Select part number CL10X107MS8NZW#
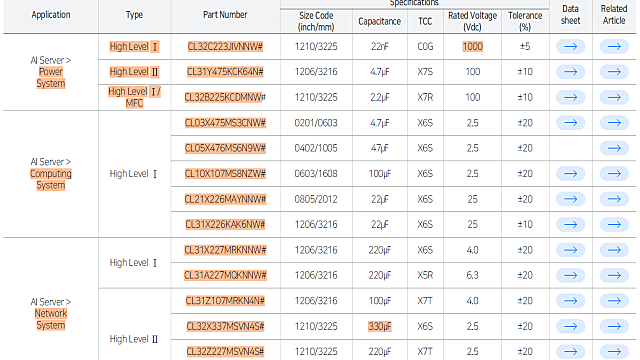Image resolution: width=640 pixels, height=360 pixels. (225, 173)
